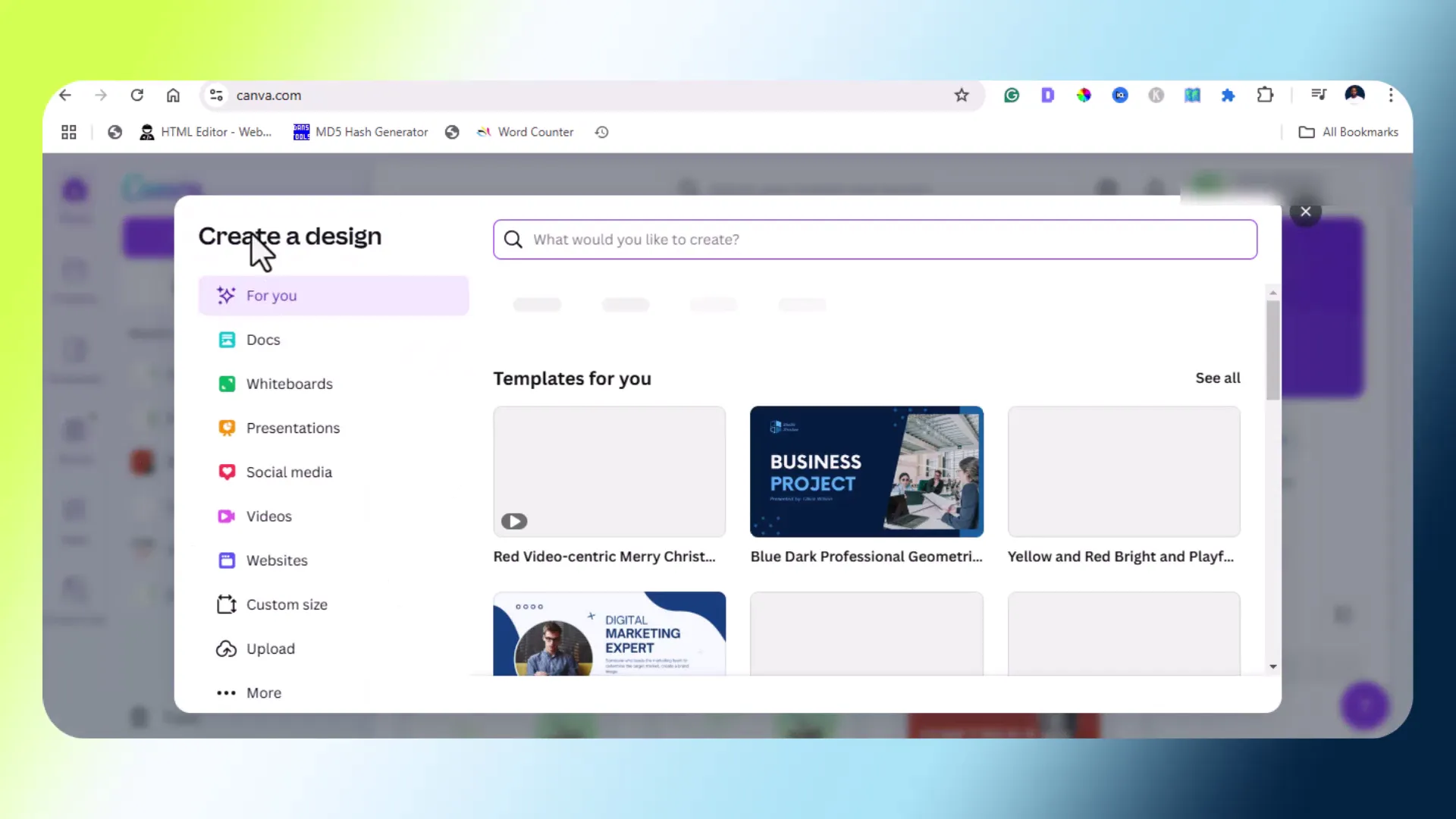
Task: Open the history clock bookmark icon
Action: (x=602, y=132)
